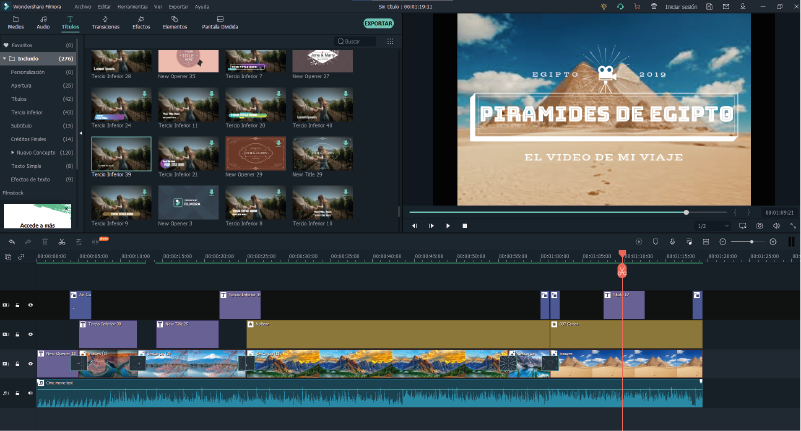The height and width of the screenshot is (431, 801).
Task: Expand the Nuevo Concepto category
Action: [13, 152]
